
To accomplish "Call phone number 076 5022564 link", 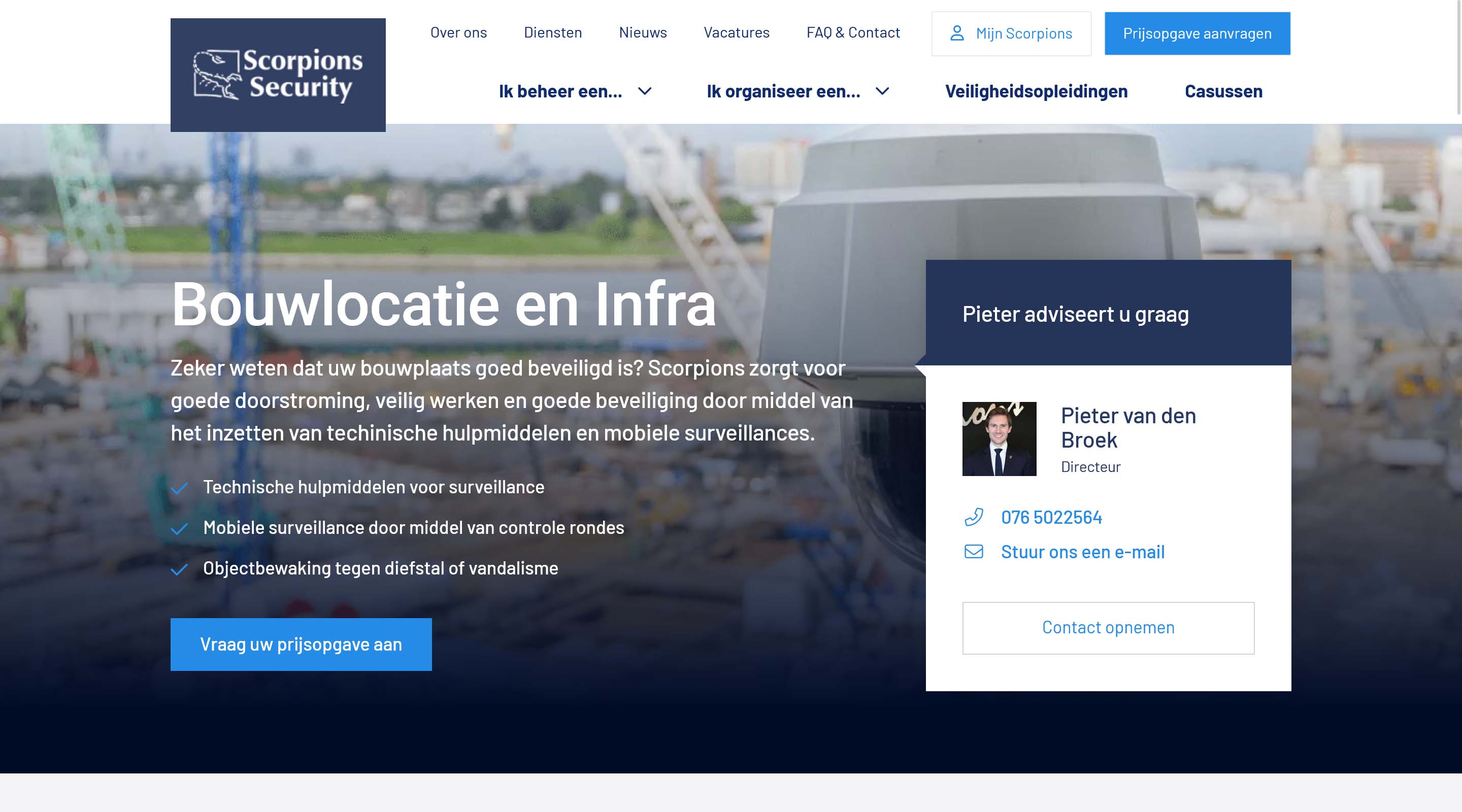I will pos(1051,517).
